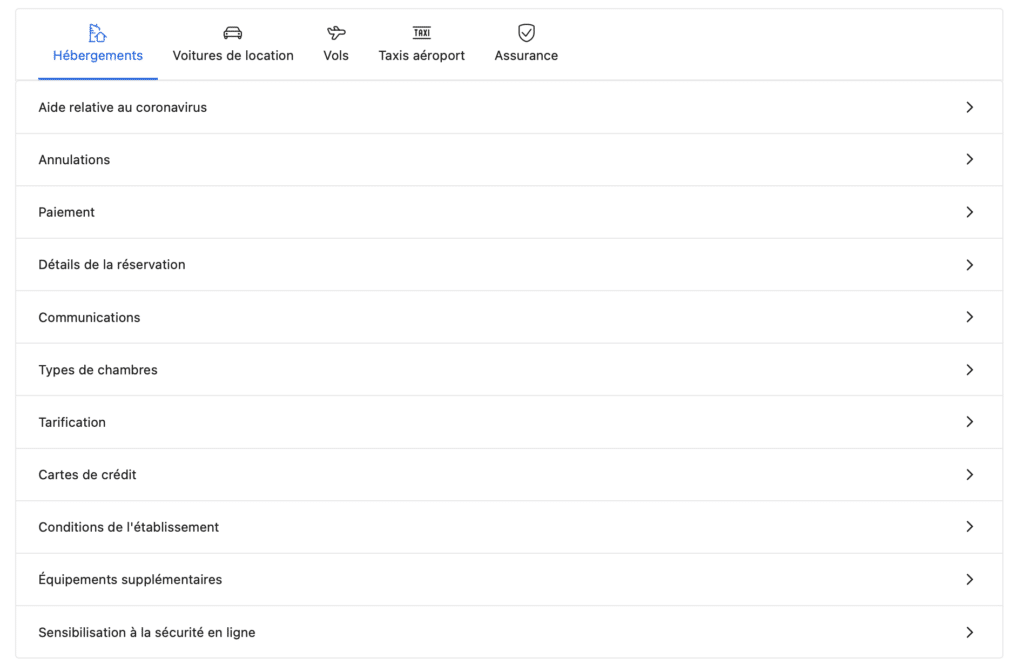The image size is (1024, 671).
Task: Open Conditions de l'établissement help topic
Action: (129, 527)
